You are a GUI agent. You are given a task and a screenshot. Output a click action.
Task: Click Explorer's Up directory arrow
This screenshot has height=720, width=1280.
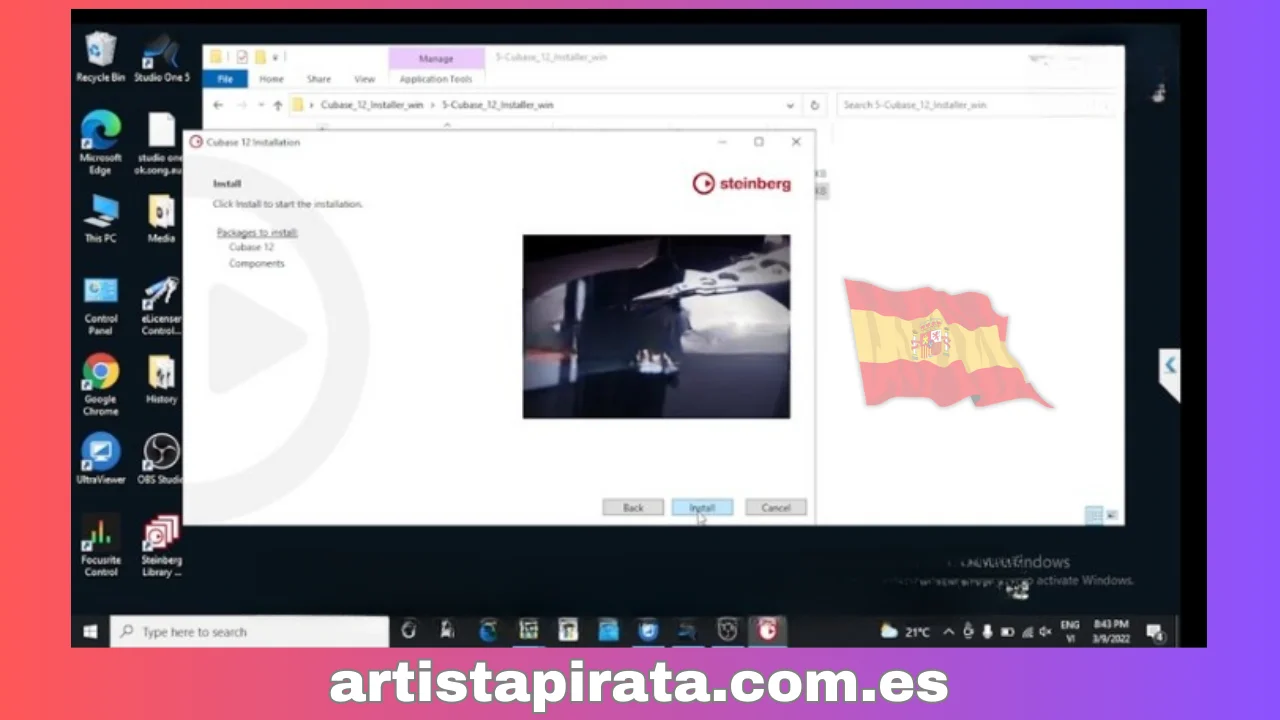[x=278, y=105]
